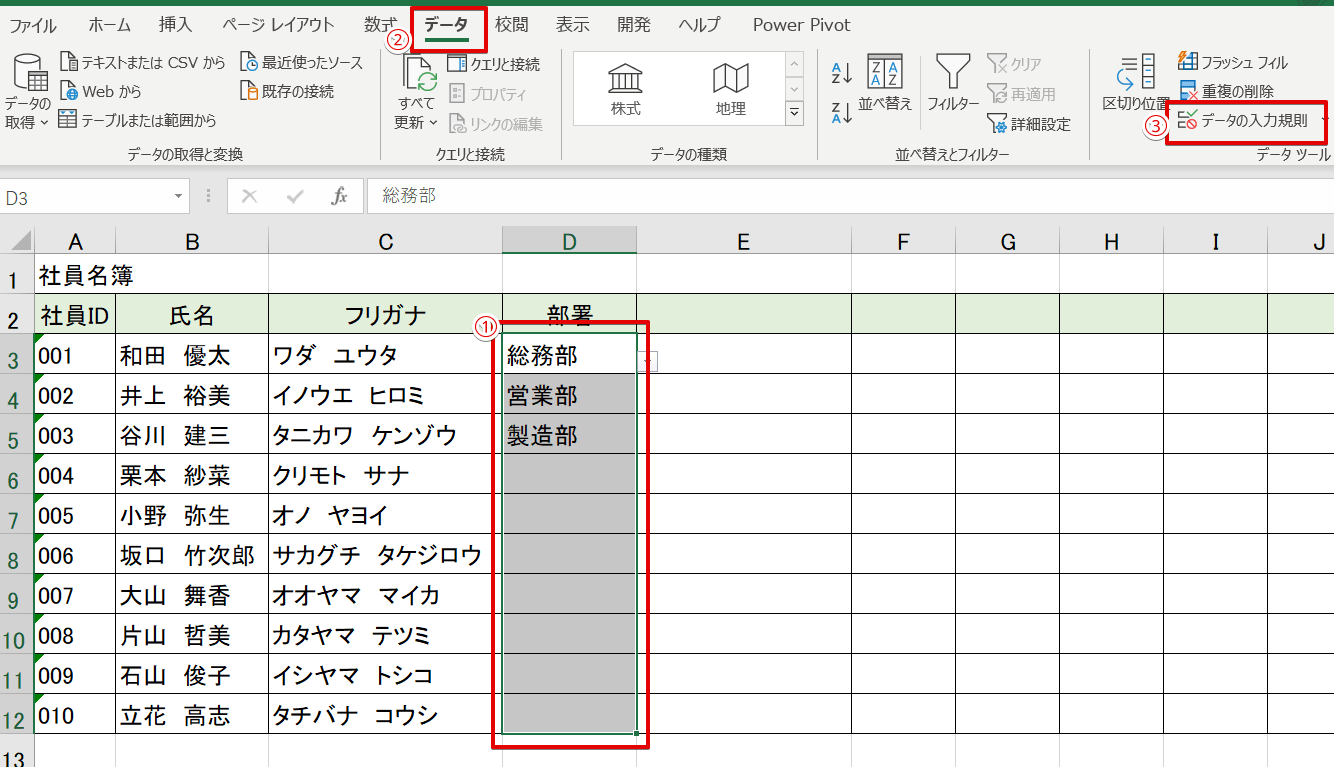Viewport: 1334px width, 767px height.
Task: Click enter checkmark in formula bar
Action: pyautogui.click(x=295, y=196)
